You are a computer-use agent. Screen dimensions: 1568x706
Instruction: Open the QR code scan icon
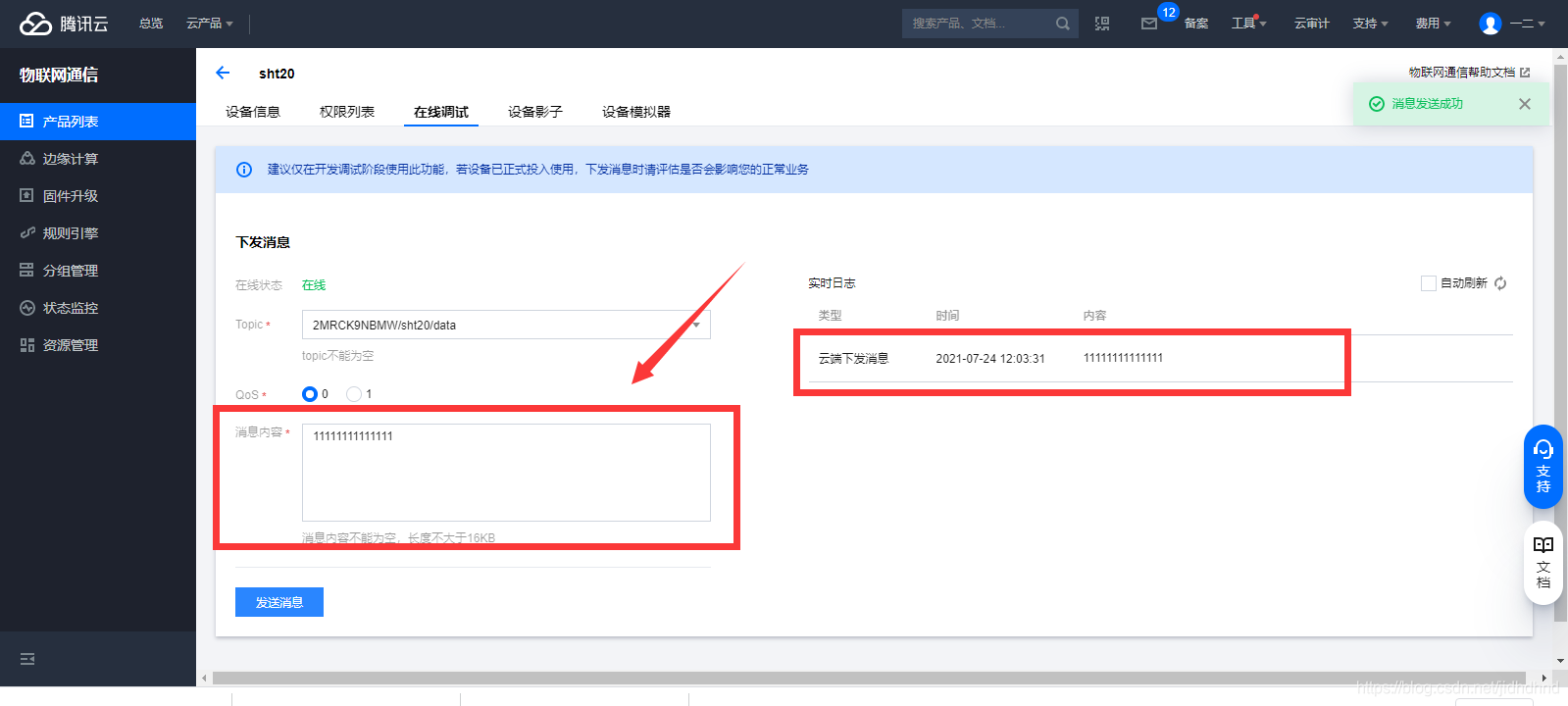[1102, 24]
